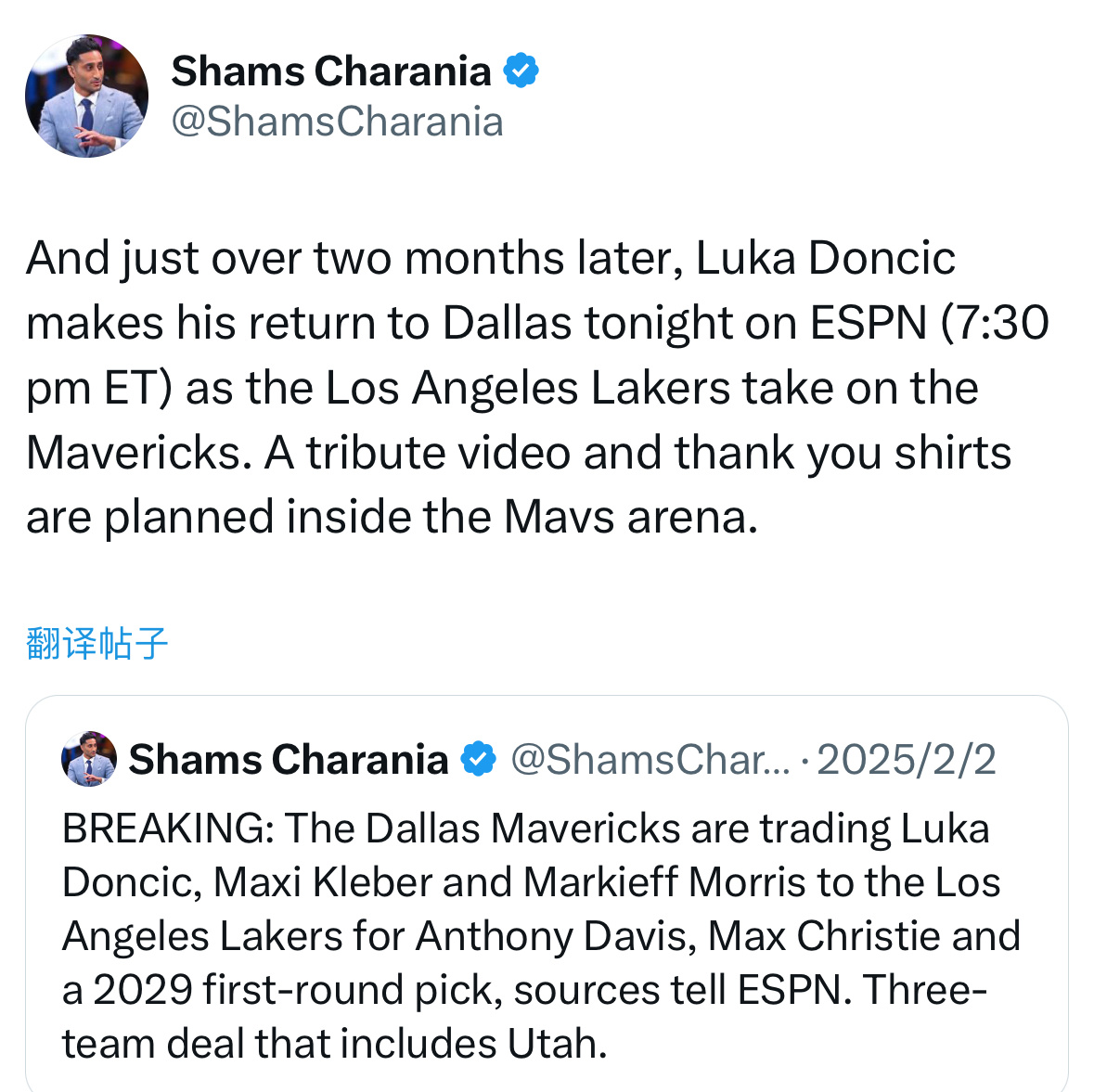Click the 翻译帖子 translate post link
1094x1092 pixels.
[x=97, y=643]
